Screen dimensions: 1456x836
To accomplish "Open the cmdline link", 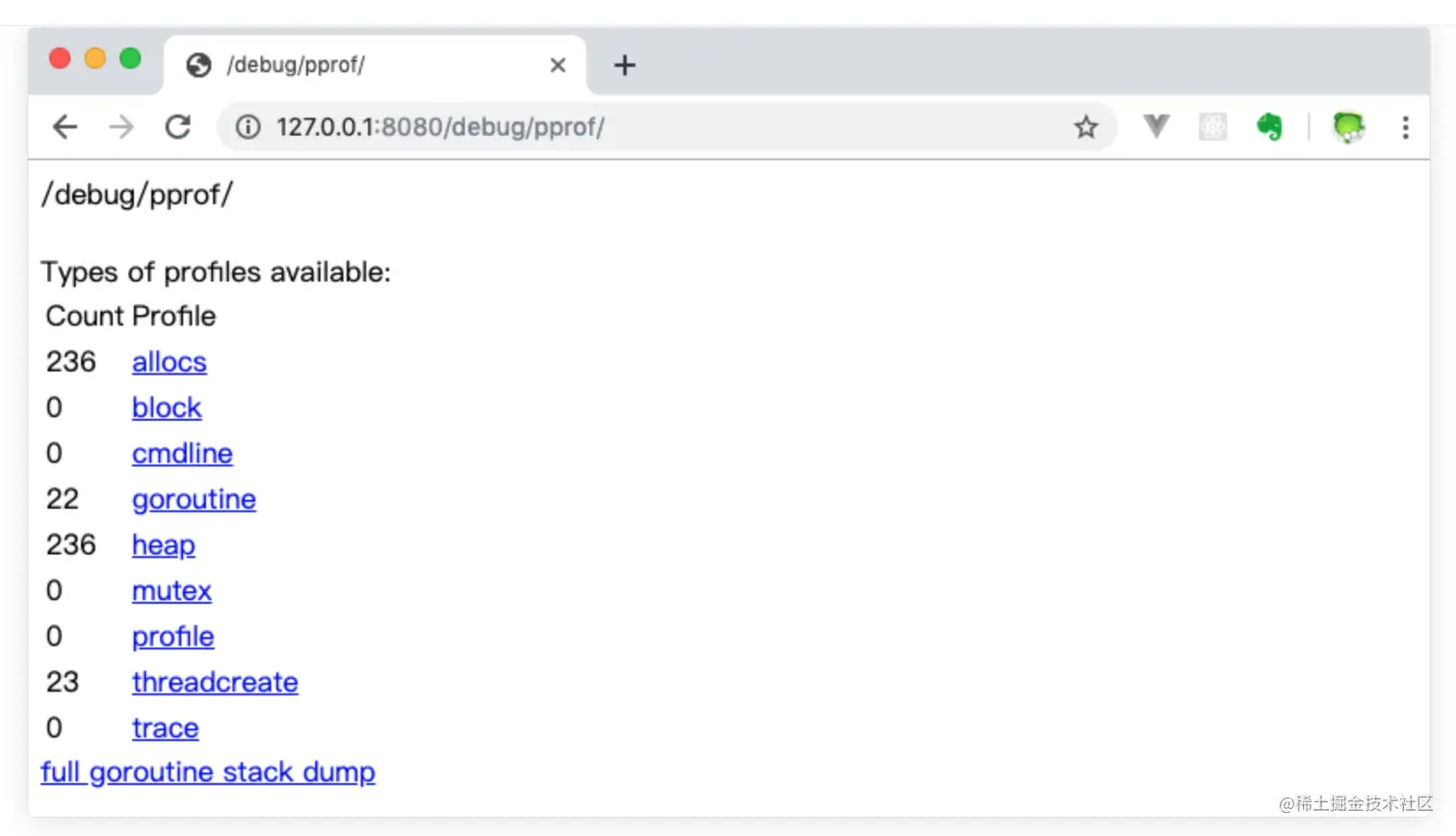I will click(x=182, y=454).
